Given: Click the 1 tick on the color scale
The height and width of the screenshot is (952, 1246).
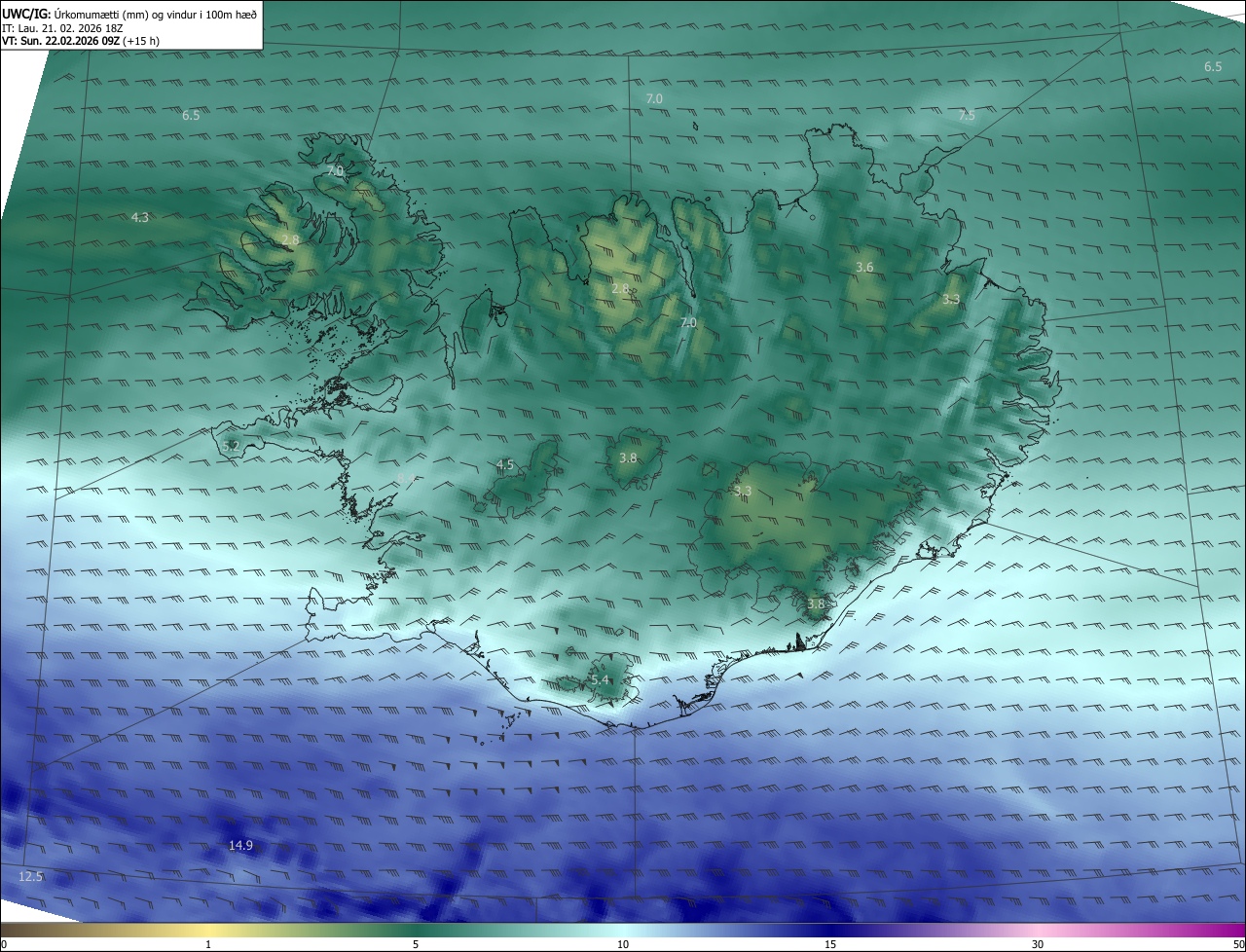Looking at the screenshot, I should click(x=209, y=944).
